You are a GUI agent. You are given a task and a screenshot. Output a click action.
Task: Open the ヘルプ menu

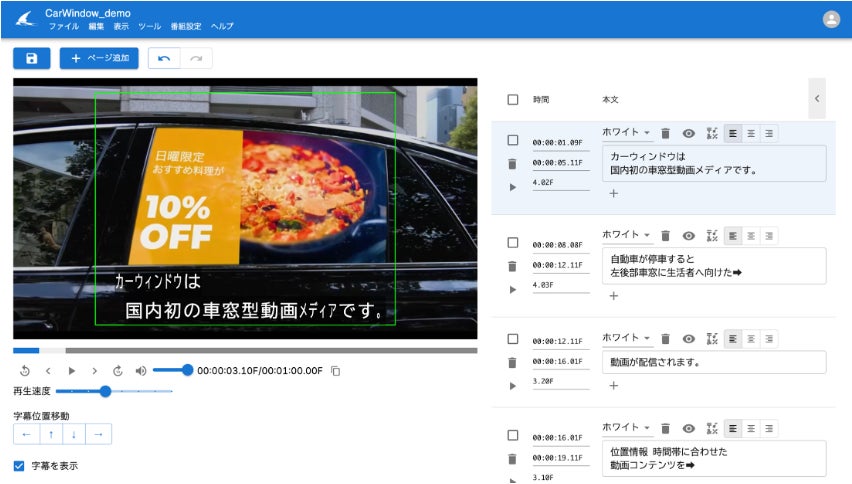coord(222,26)
